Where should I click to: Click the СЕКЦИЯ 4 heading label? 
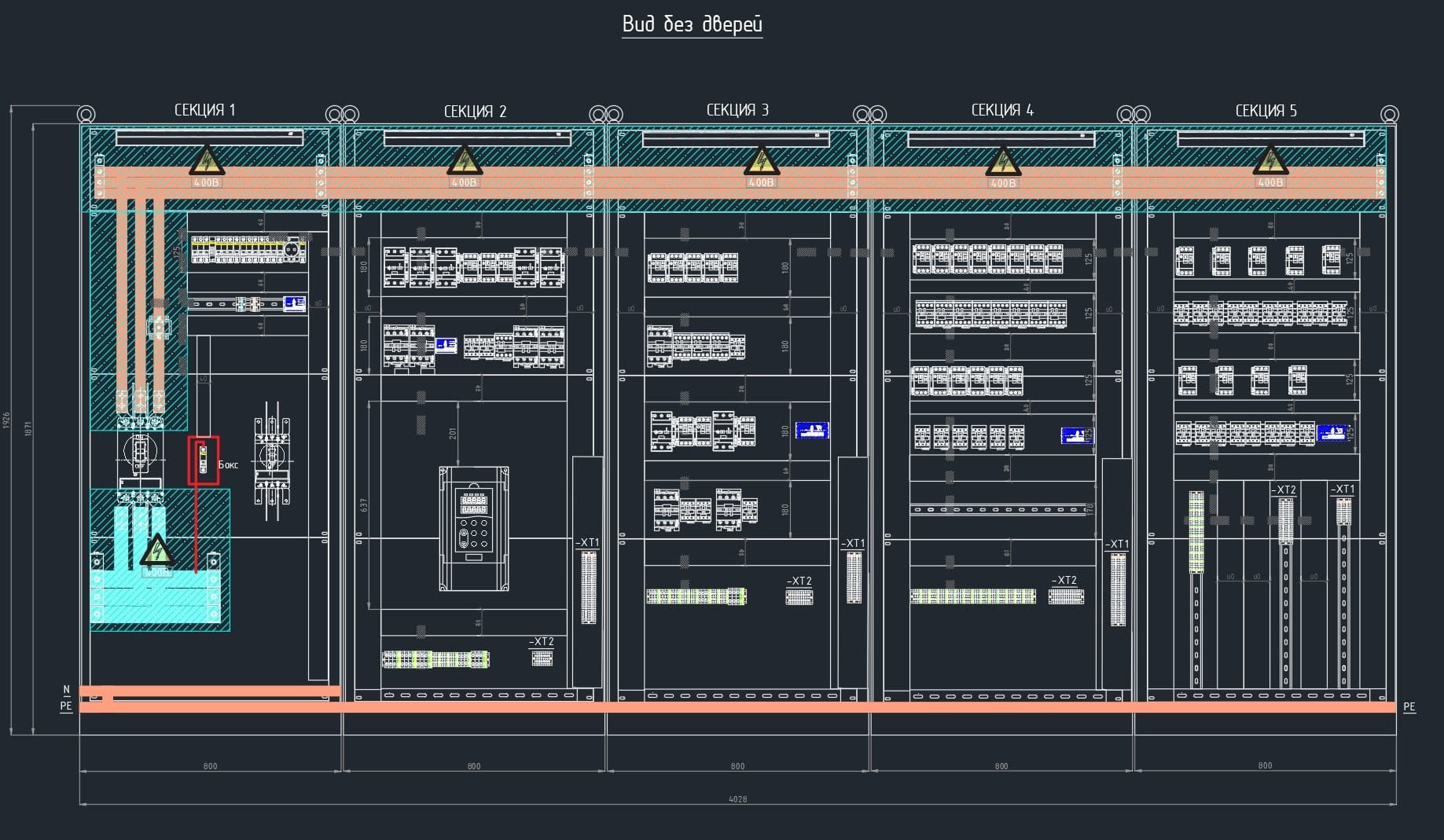[x=1001, y=110]
